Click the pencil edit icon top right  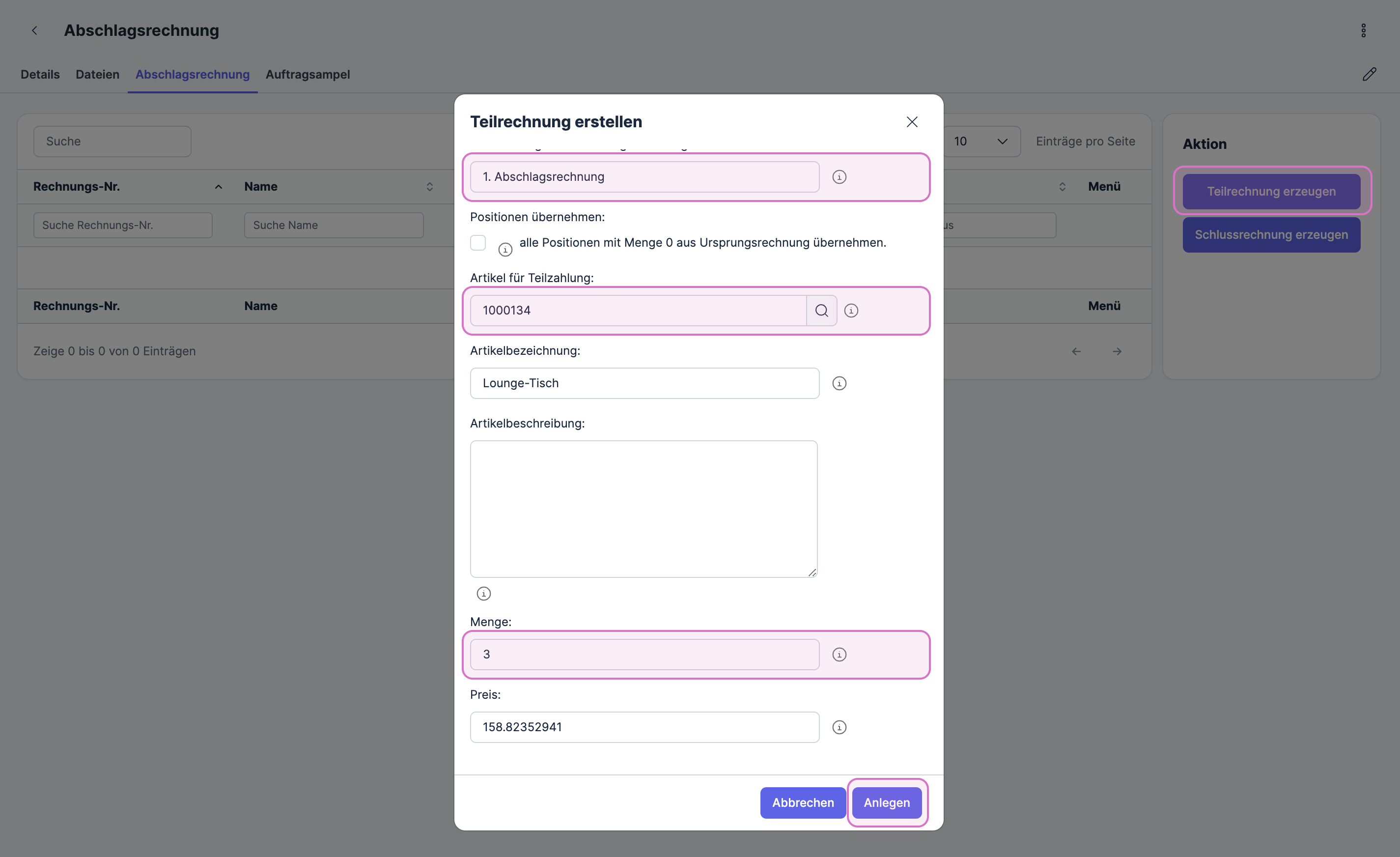(x=1369, y=75)
